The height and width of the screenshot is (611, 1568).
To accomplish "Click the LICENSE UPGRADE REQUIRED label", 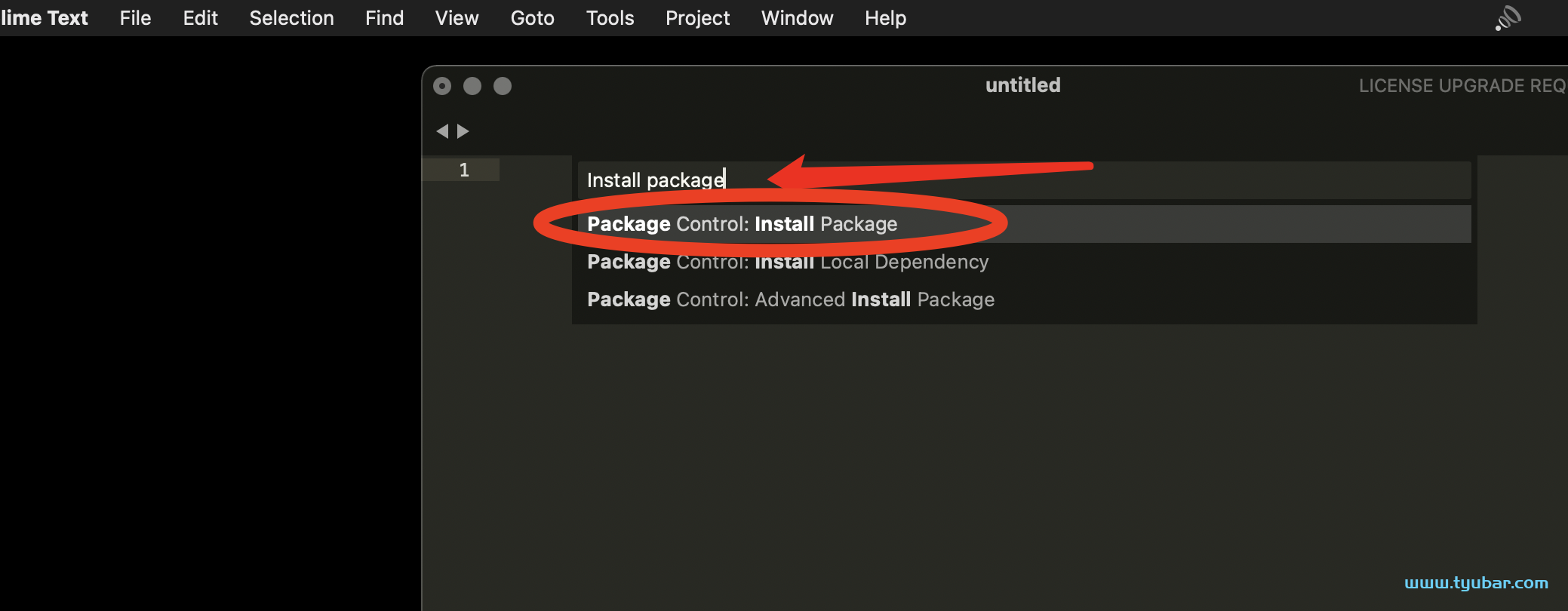I will pyautogui.click(x=1463, y=86).
